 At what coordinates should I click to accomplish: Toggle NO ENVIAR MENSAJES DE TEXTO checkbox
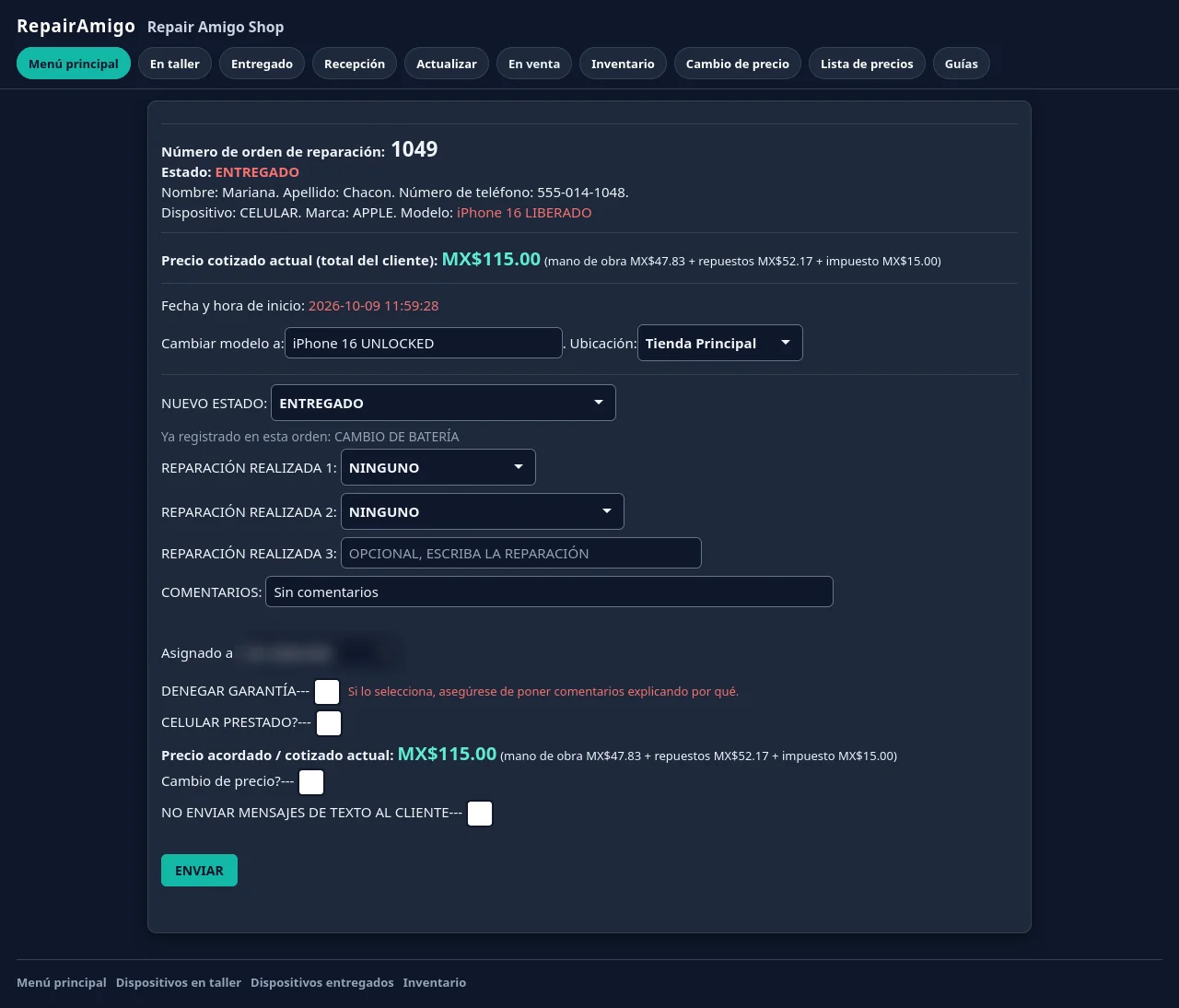pos(480,814)
